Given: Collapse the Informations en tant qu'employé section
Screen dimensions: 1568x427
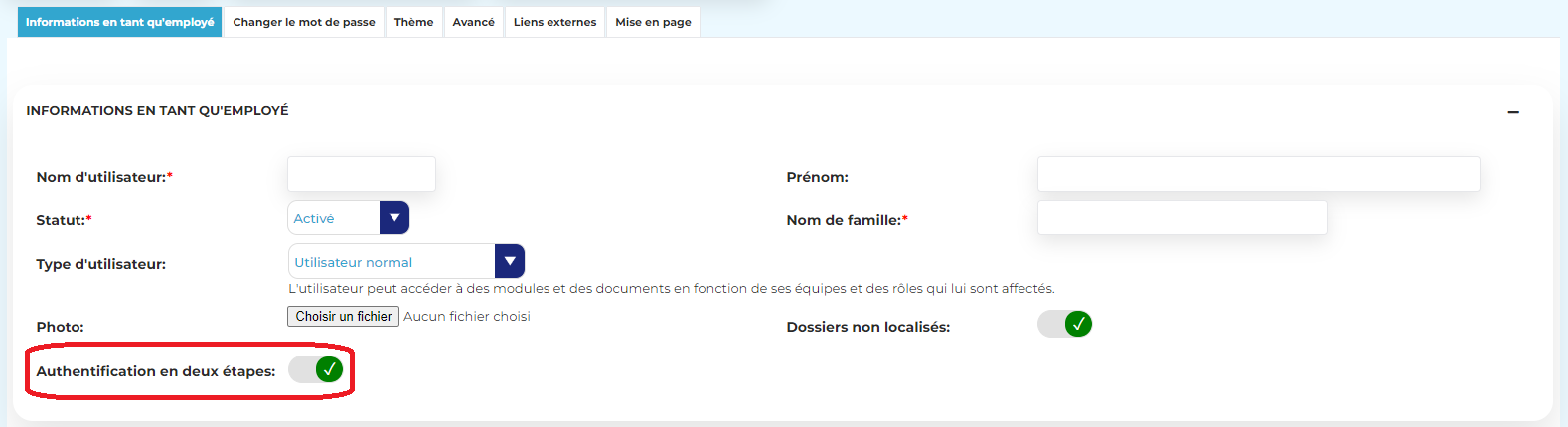Looking at the screenshot, I should 1512,112.
